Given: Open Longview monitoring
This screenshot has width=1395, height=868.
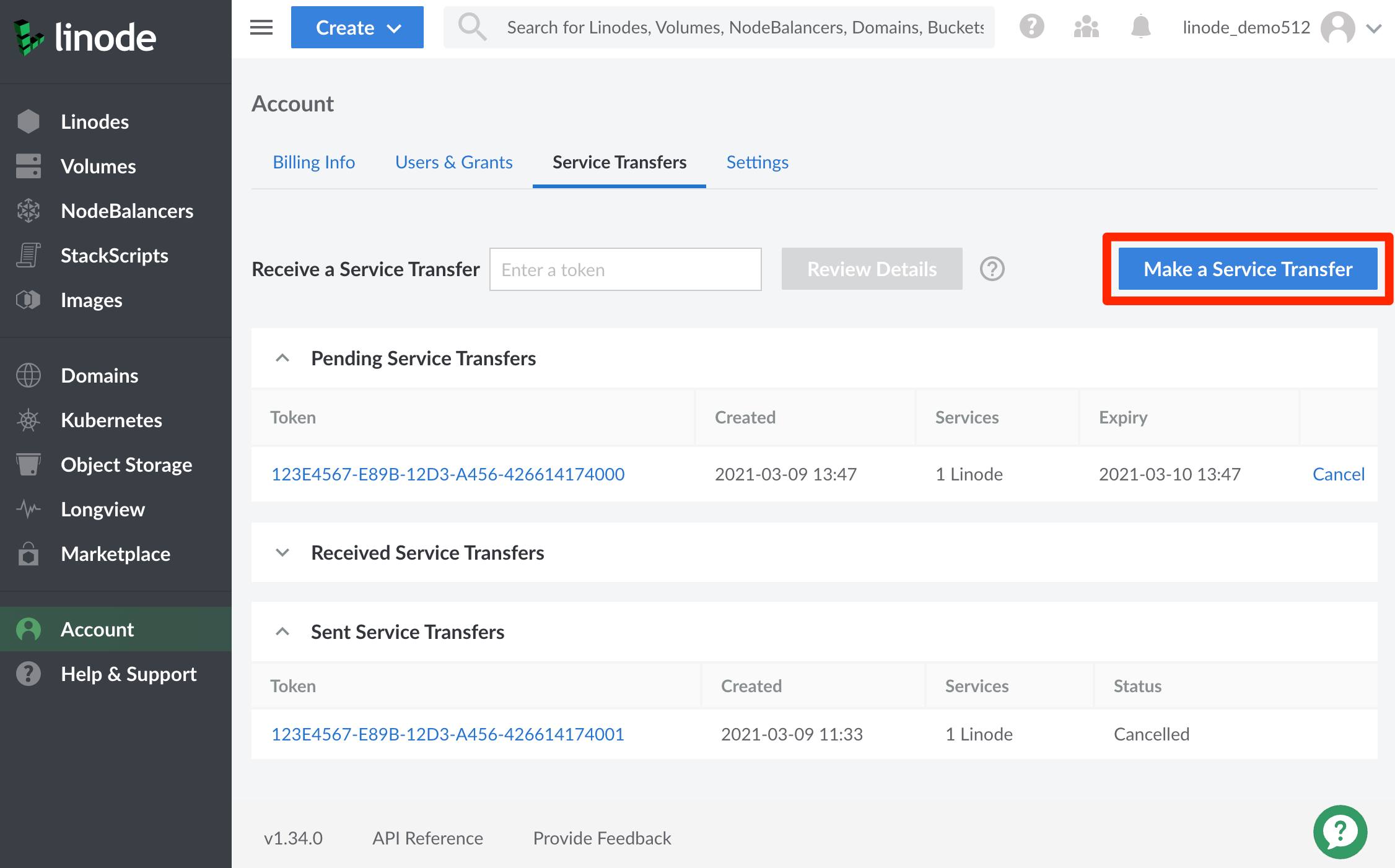Looking at the screenshot, I should click(x=103, y=509).
